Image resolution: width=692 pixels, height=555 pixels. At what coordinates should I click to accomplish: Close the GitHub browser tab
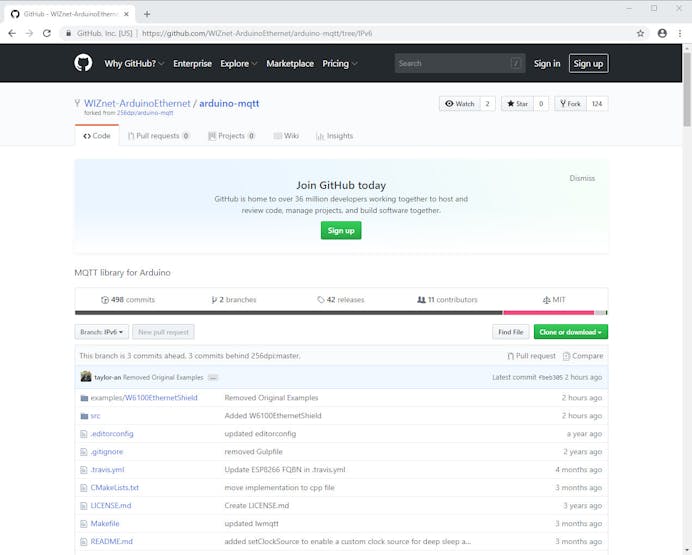coord(126,14)
